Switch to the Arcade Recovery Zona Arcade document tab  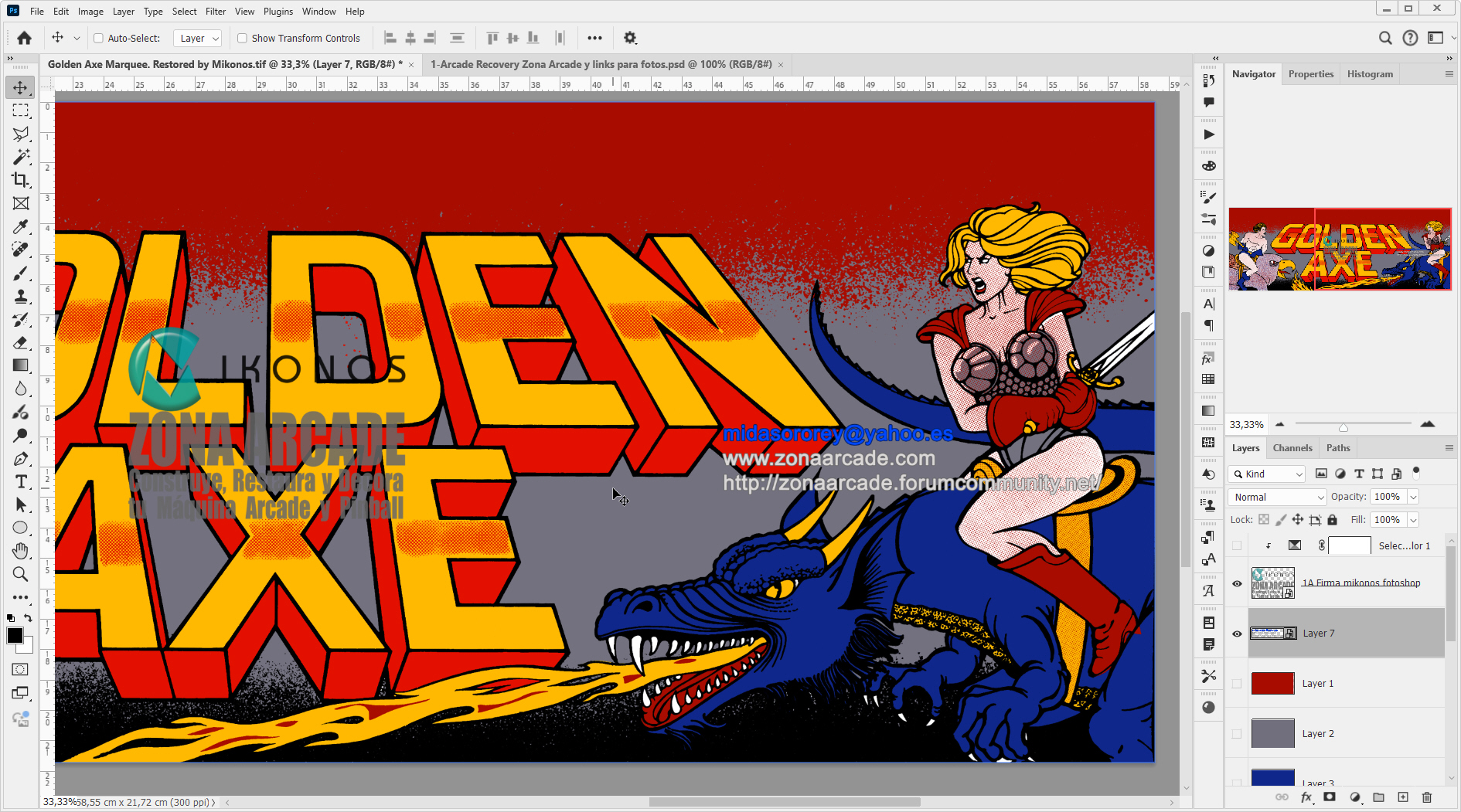pyautogui.click(x=601, y=64)
